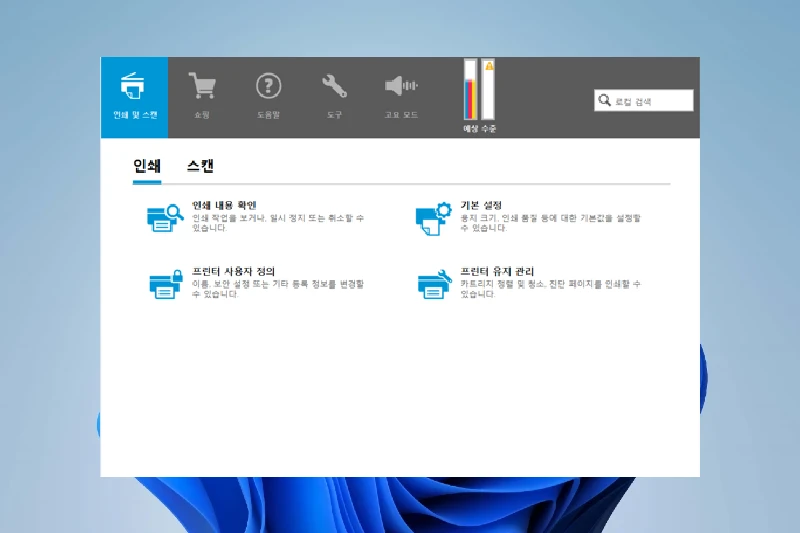Open the 인쇄 및 스캔 section icon

133,86
